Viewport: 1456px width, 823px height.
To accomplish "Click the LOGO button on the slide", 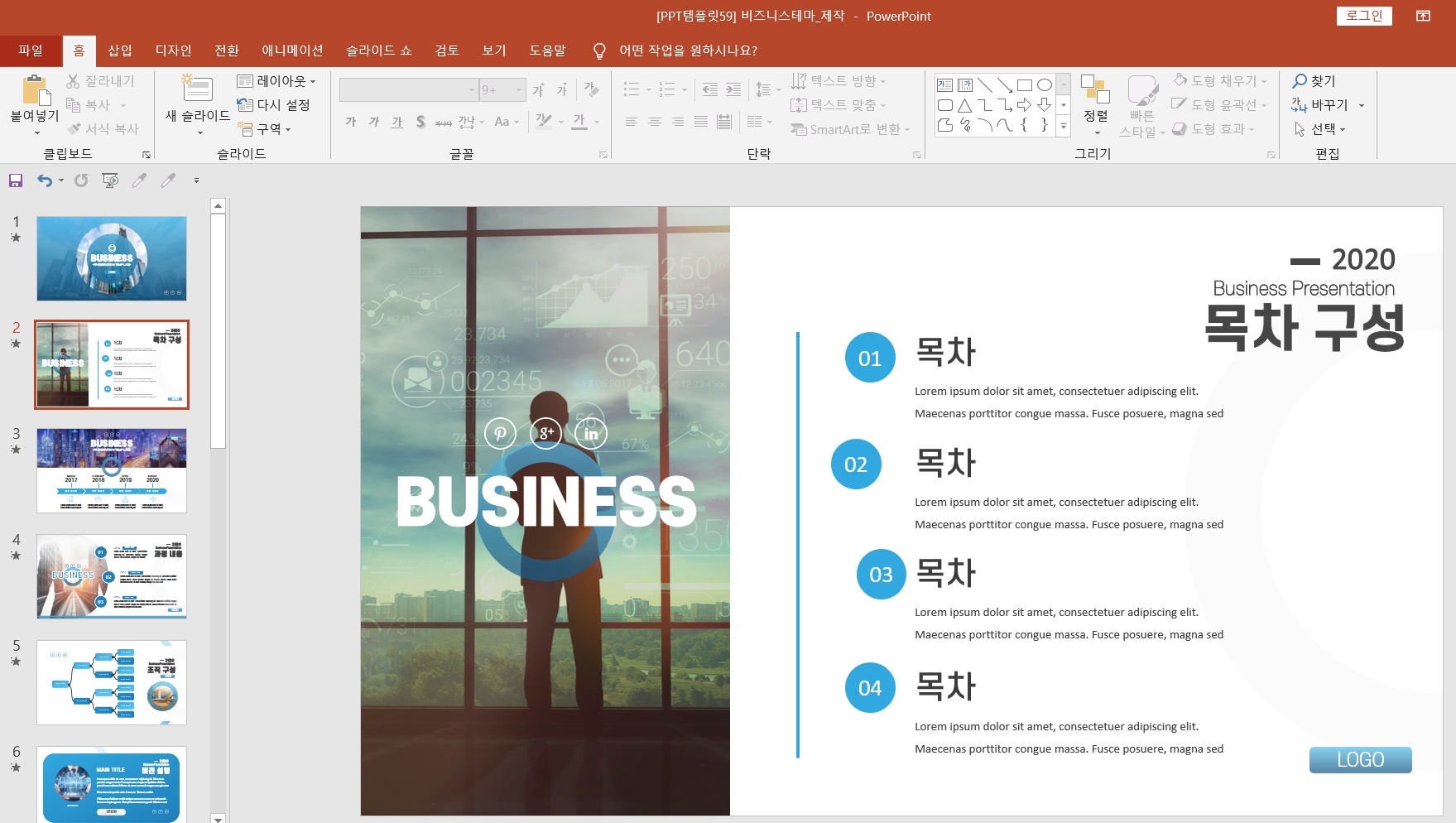I will coord(1360,759).
